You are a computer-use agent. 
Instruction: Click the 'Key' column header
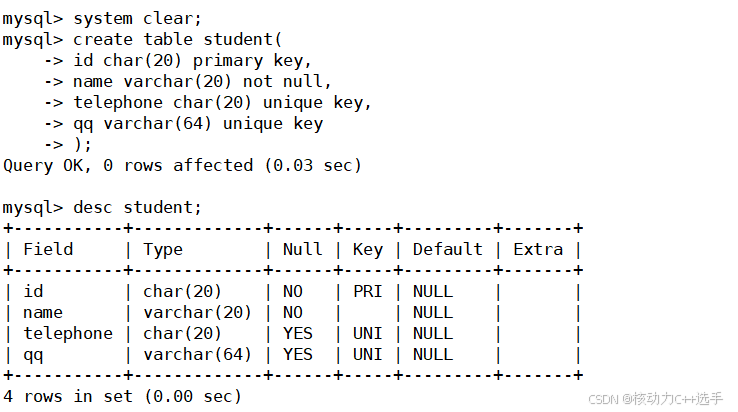[368, 250]
